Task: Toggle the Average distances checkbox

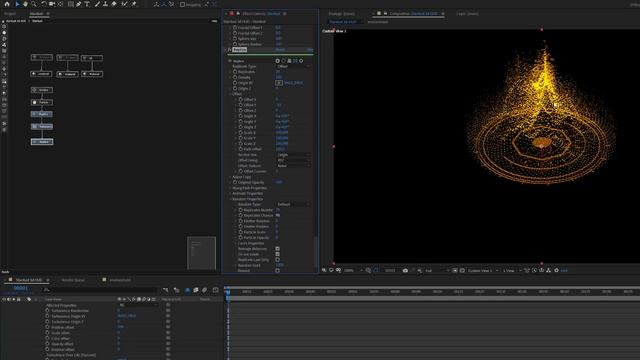Action: pyautogui.click(x=278, y=249)
